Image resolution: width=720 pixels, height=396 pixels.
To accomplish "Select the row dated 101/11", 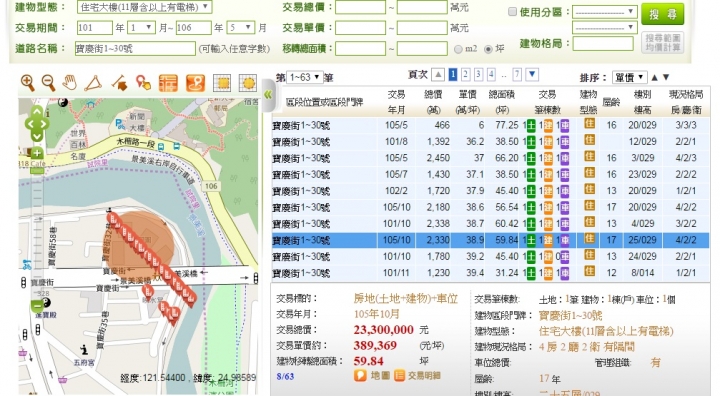I will pyautogui.click(x=491, y=273).
